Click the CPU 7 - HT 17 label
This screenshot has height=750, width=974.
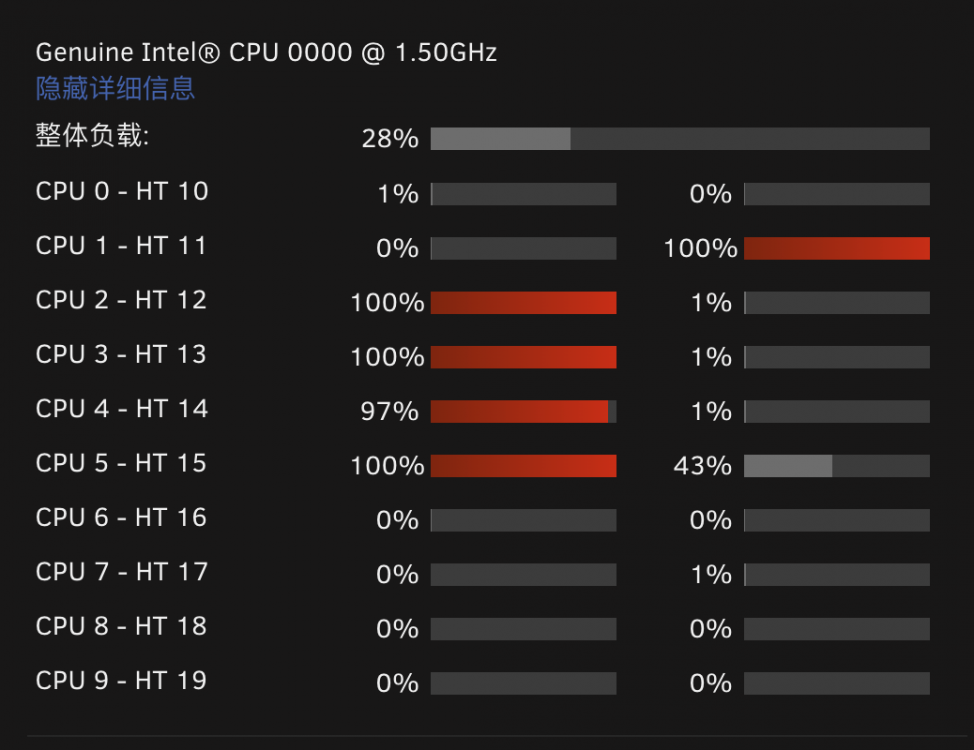coord(122,572)
